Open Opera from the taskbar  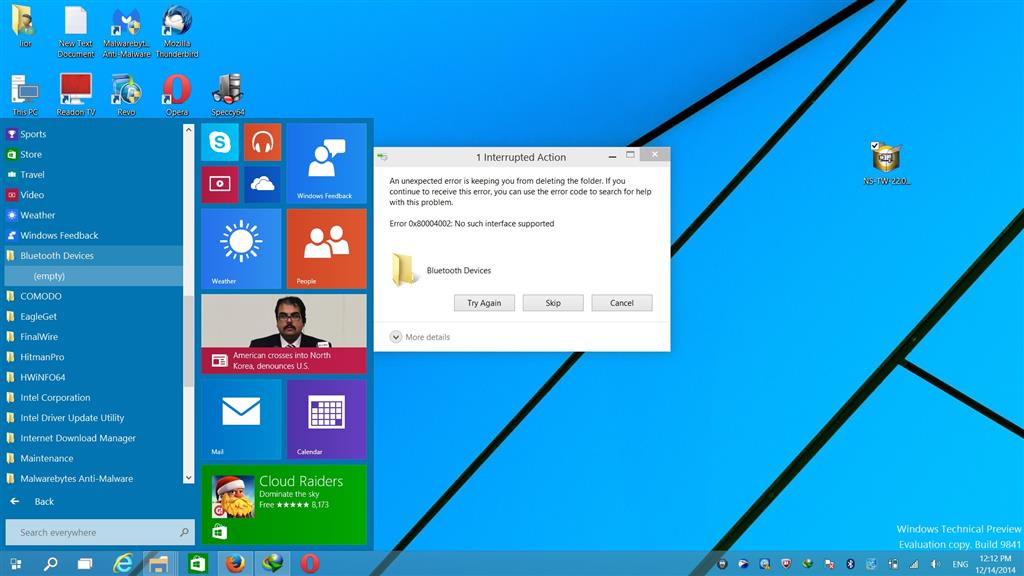pos(310,563)
